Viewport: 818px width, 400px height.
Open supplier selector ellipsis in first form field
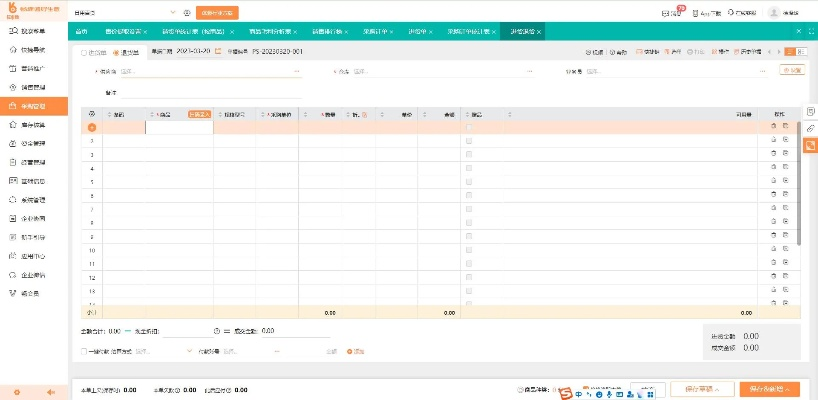pyautogui.click(x=296, y=71)
